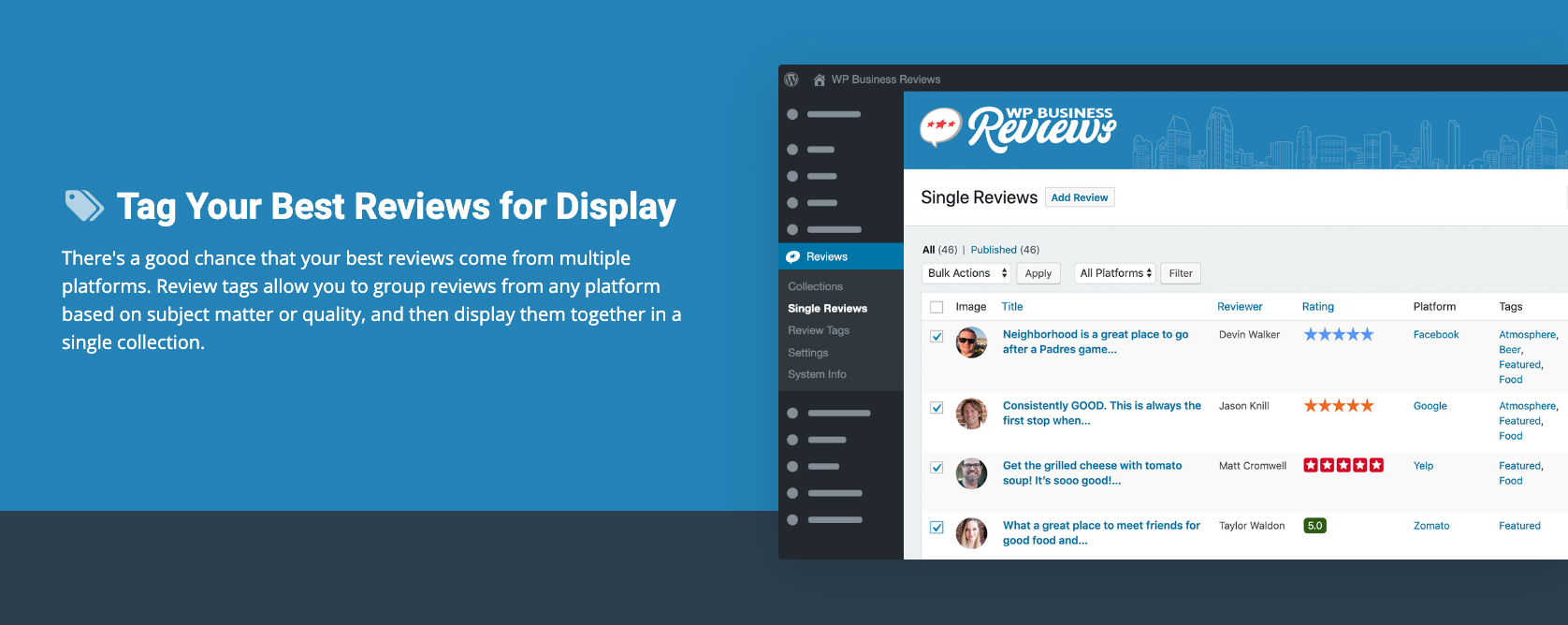Open Review Tags in the sidebar
1568x625 pixels.
pos(819,330)
